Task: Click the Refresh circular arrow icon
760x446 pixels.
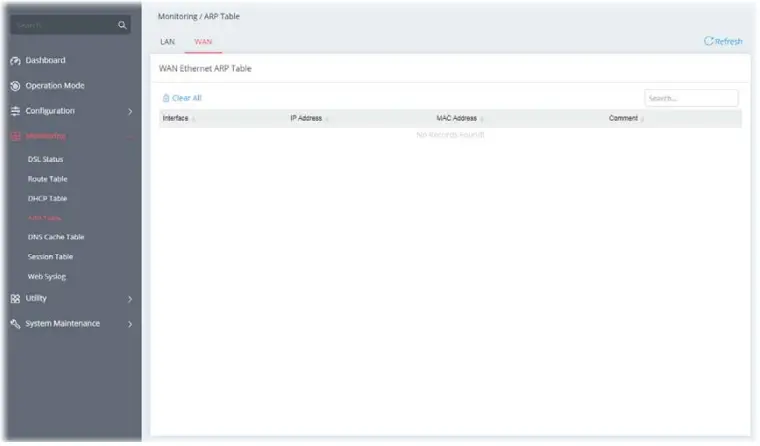Action: click(x=709, y=41)
